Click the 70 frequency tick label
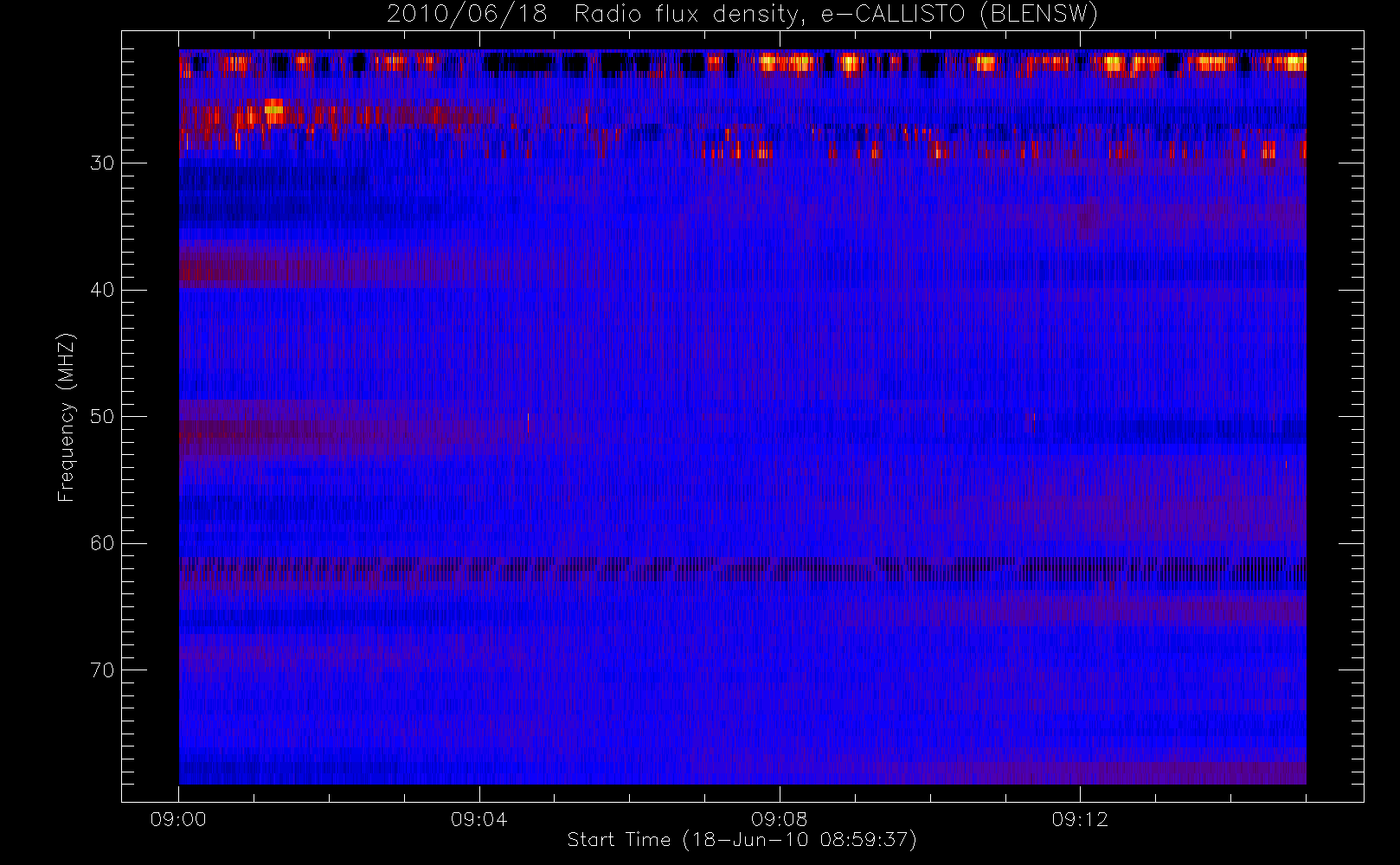1400x865 pixels. [102, 670]
